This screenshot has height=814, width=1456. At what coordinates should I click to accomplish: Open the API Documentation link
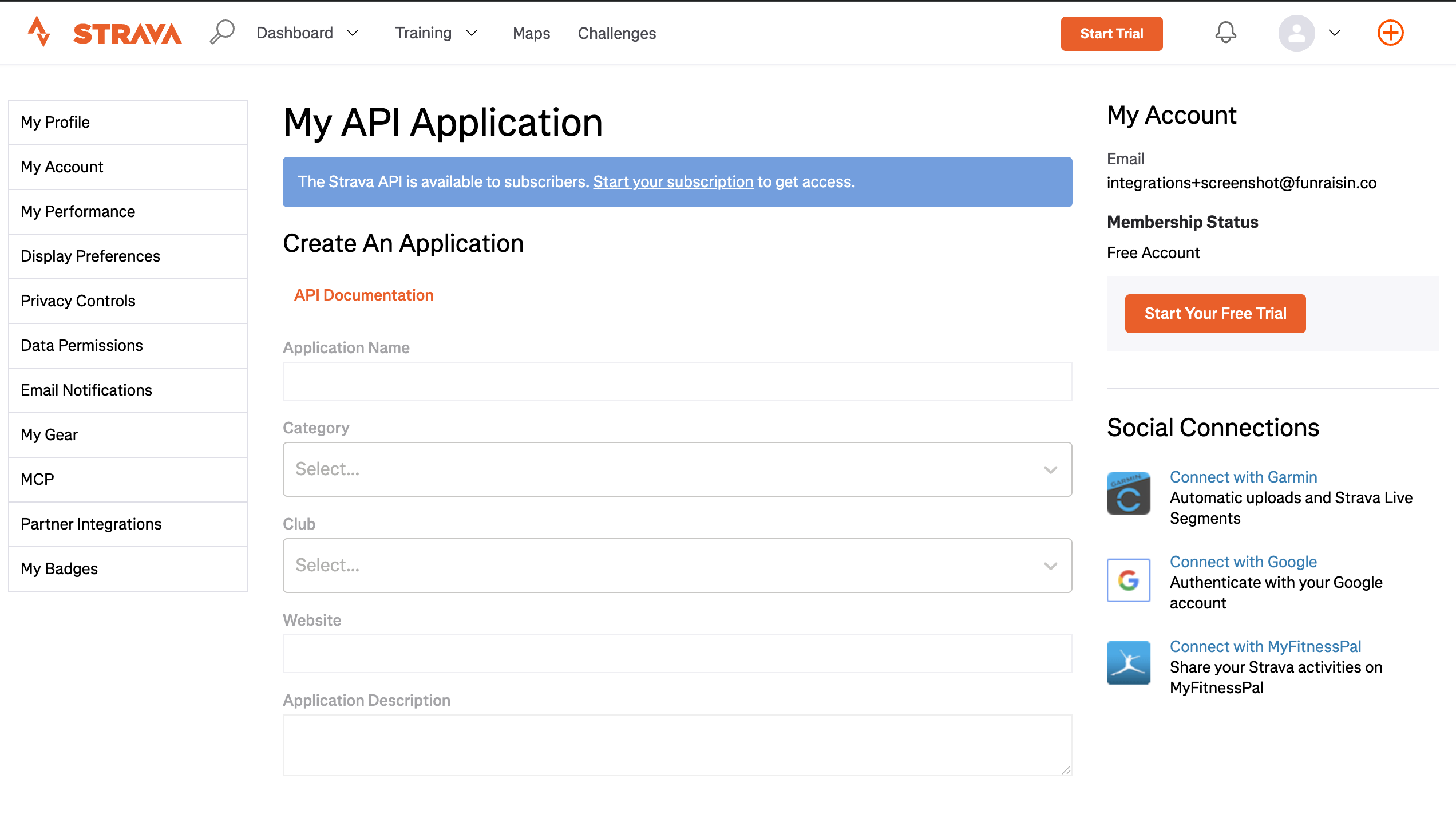pos(364,295)
